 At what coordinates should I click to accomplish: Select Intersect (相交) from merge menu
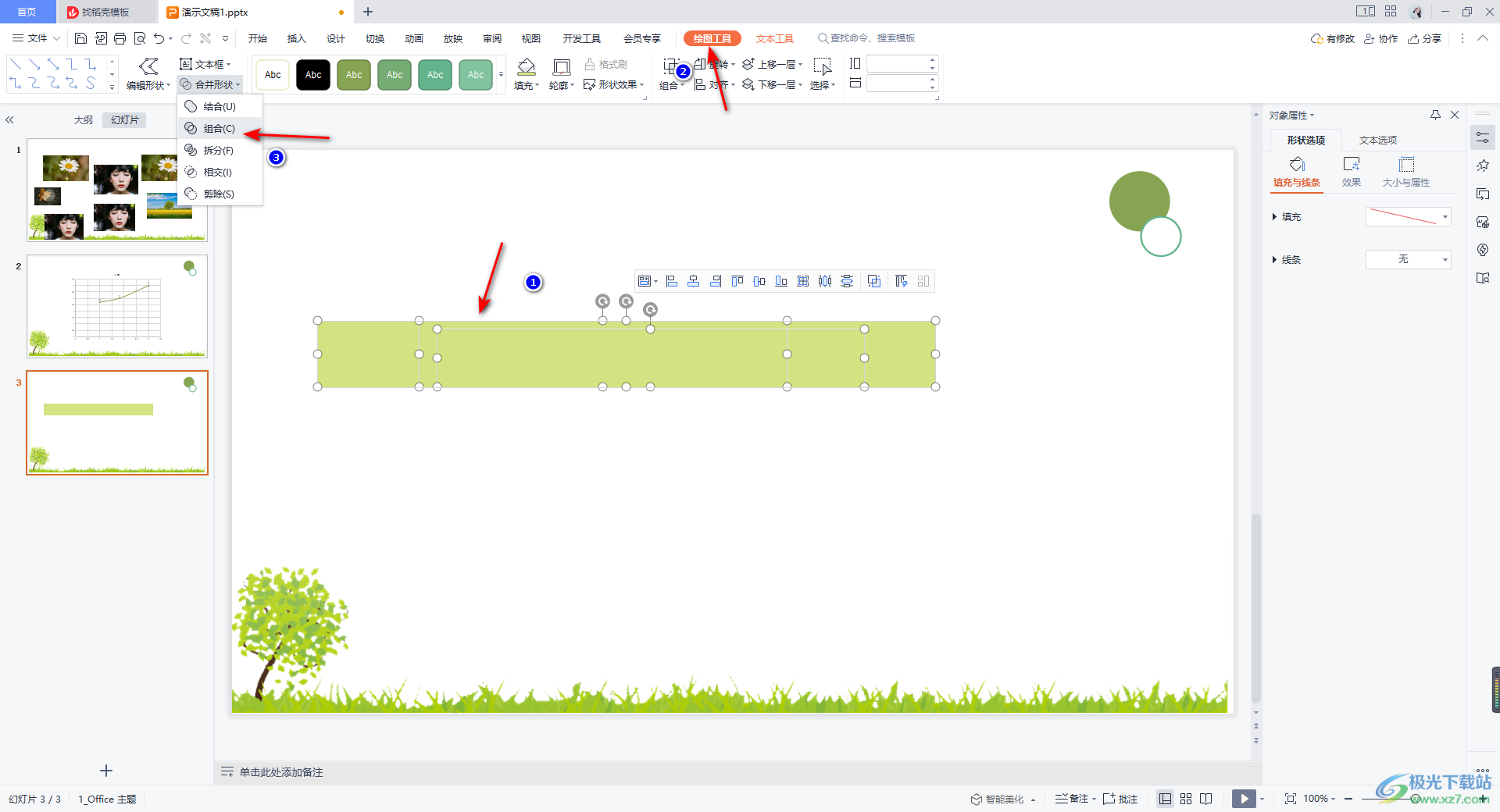click(x=220, y=172)
